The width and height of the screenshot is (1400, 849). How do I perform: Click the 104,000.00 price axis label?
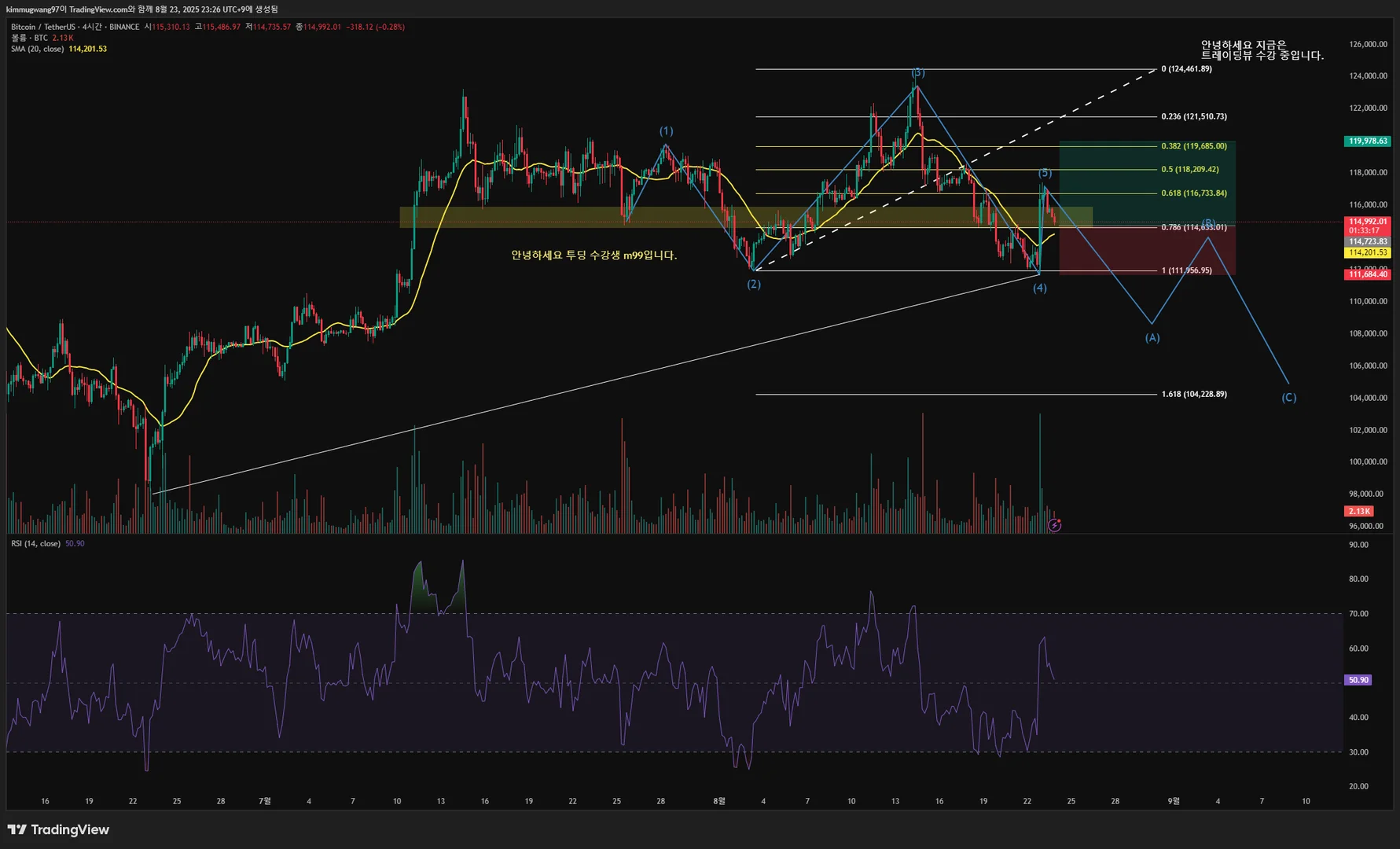(1369, 398)
